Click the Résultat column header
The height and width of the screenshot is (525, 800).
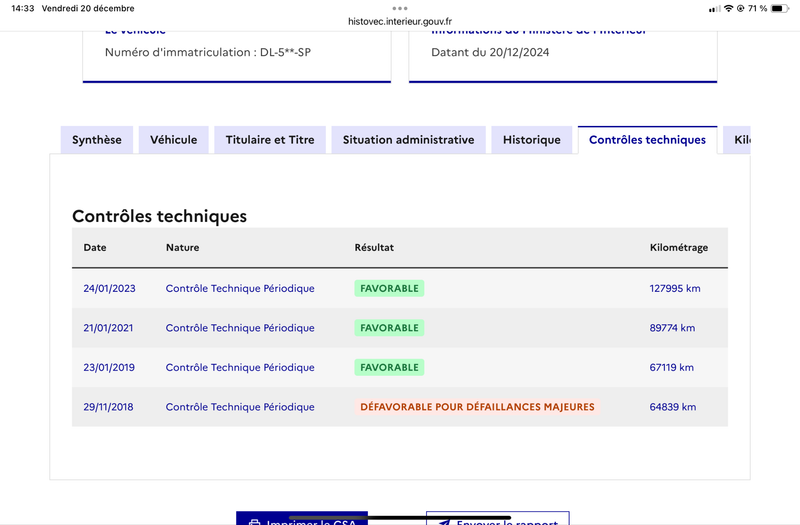tap(374, 247)
